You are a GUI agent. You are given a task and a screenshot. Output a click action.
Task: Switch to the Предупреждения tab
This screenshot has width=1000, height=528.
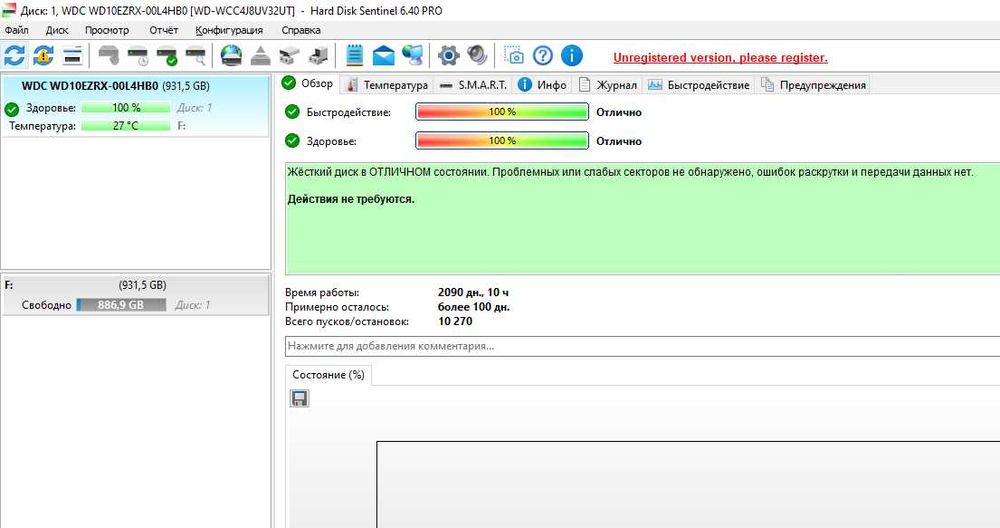[x=814, y=85]
